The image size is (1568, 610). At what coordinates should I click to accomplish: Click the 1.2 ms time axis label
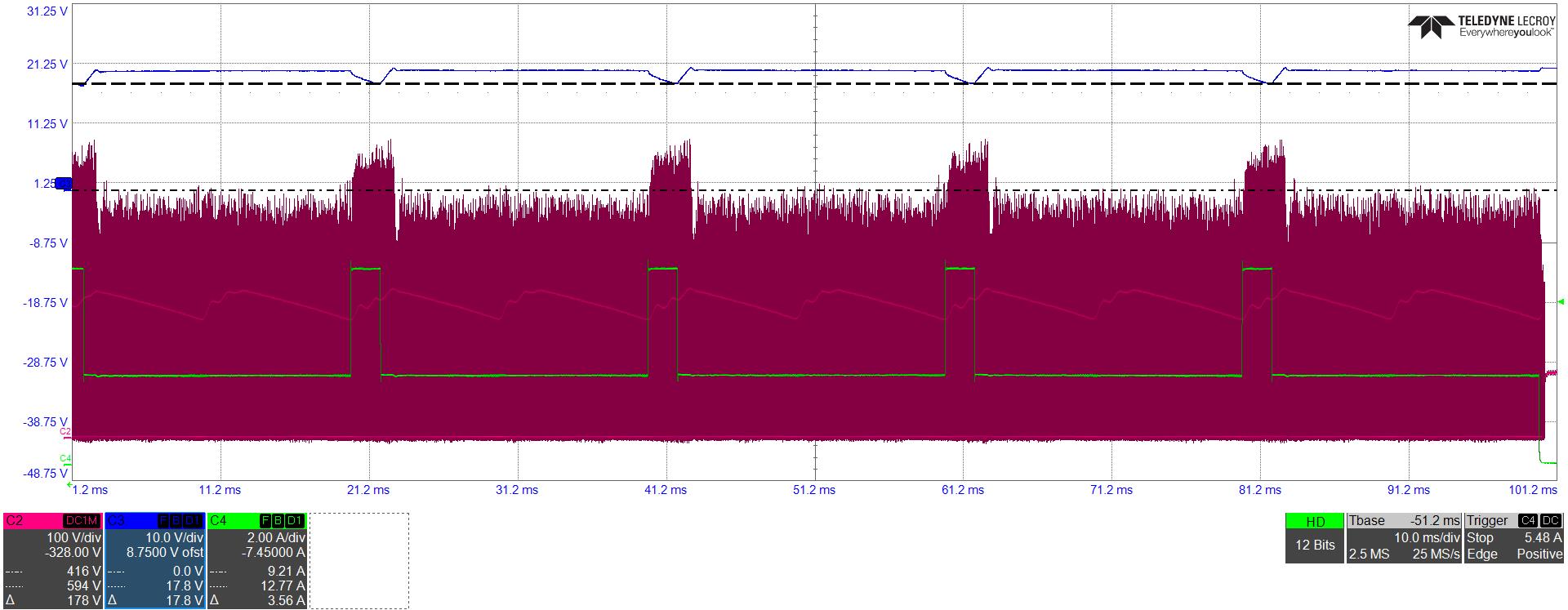[90, 490]
